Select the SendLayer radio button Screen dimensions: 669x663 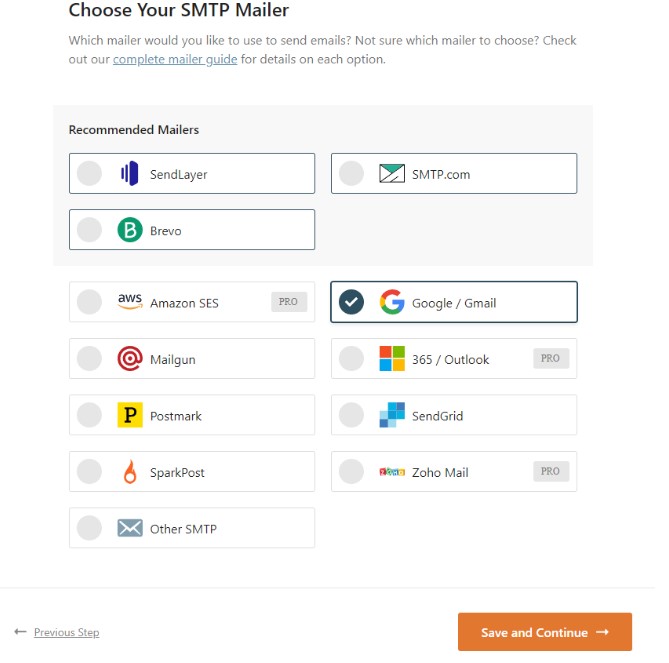tap(89, 173)
